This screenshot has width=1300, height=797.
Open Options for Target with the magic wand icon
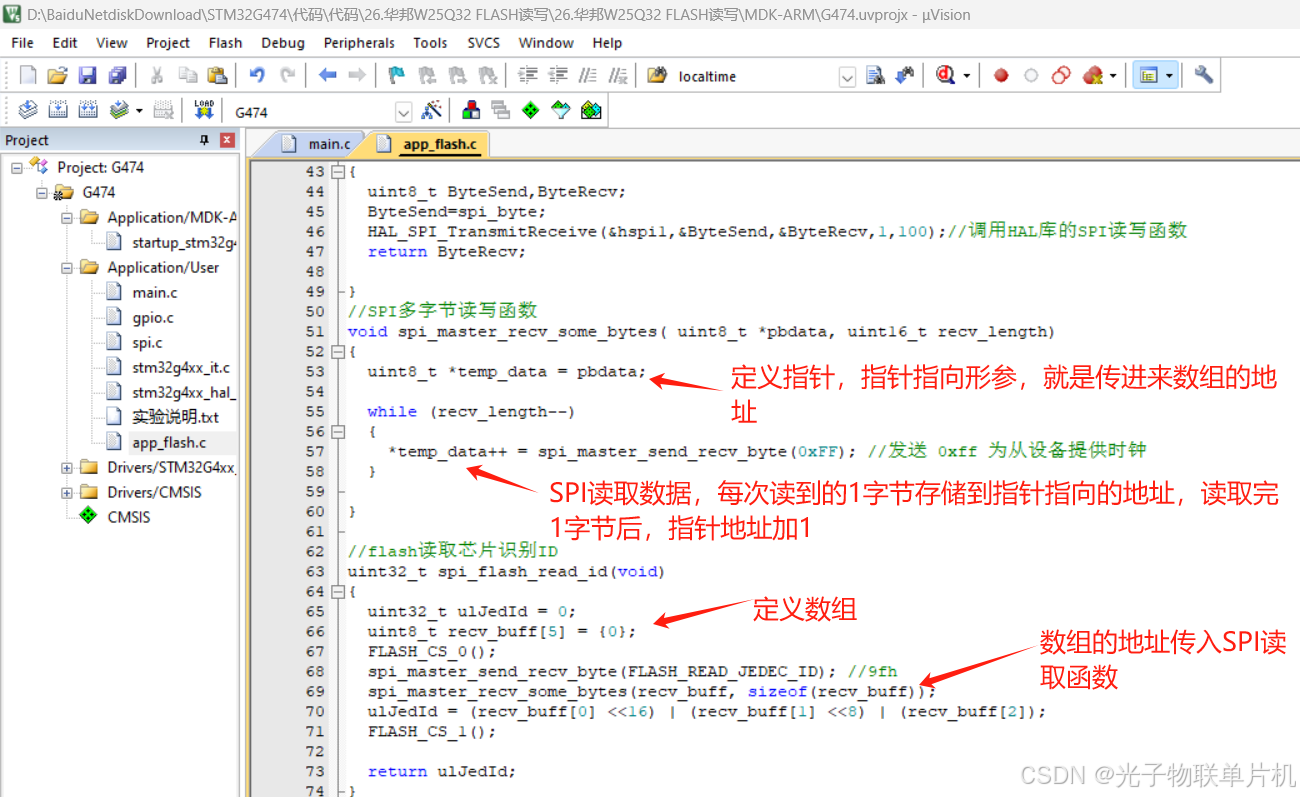click(x=432, y=111)
